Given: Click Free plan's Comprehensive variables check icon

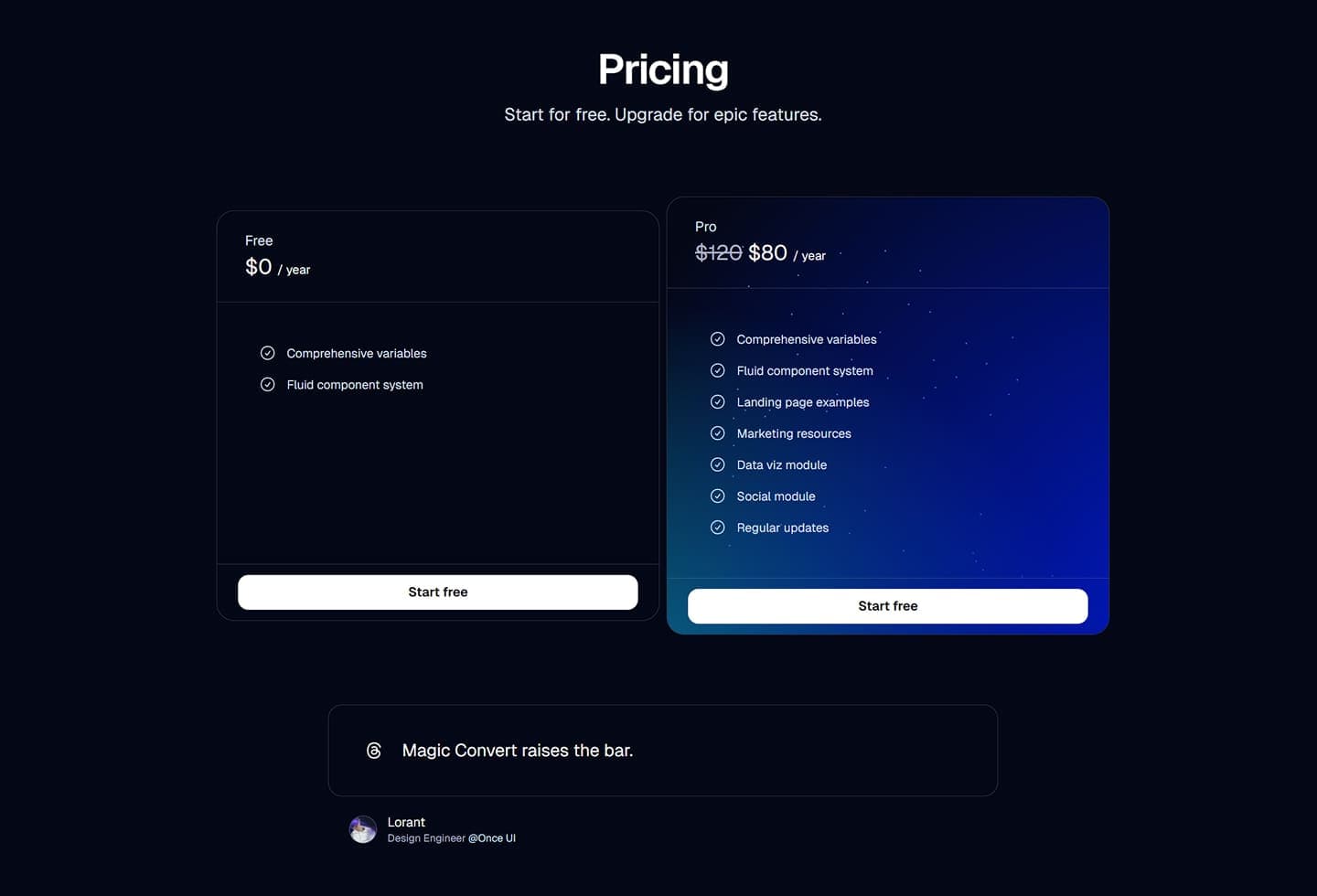Looking at the screenshot, I should [268, 353].
